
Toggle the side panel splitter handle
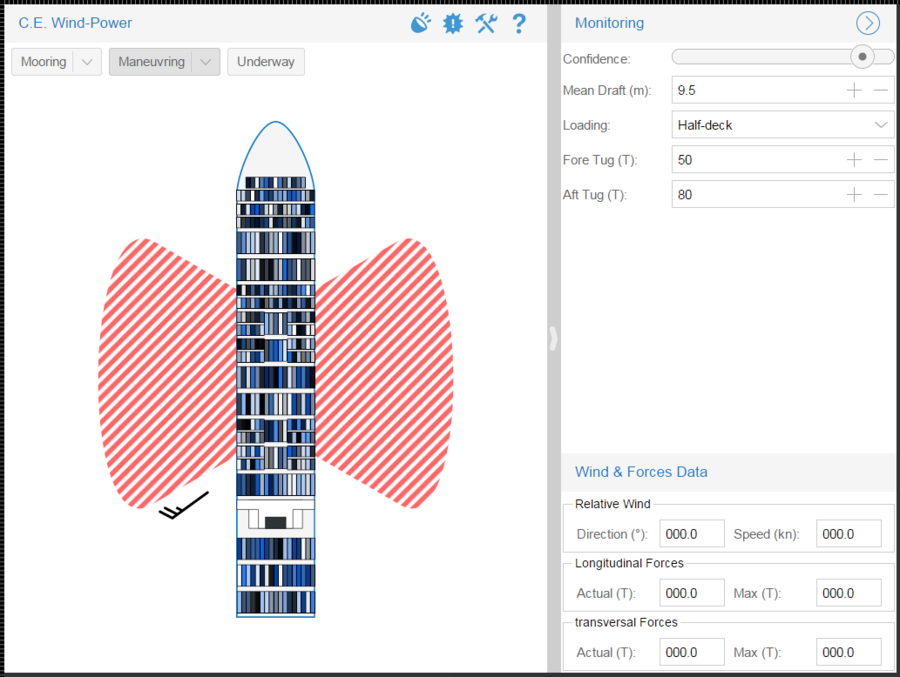point(553,338)
